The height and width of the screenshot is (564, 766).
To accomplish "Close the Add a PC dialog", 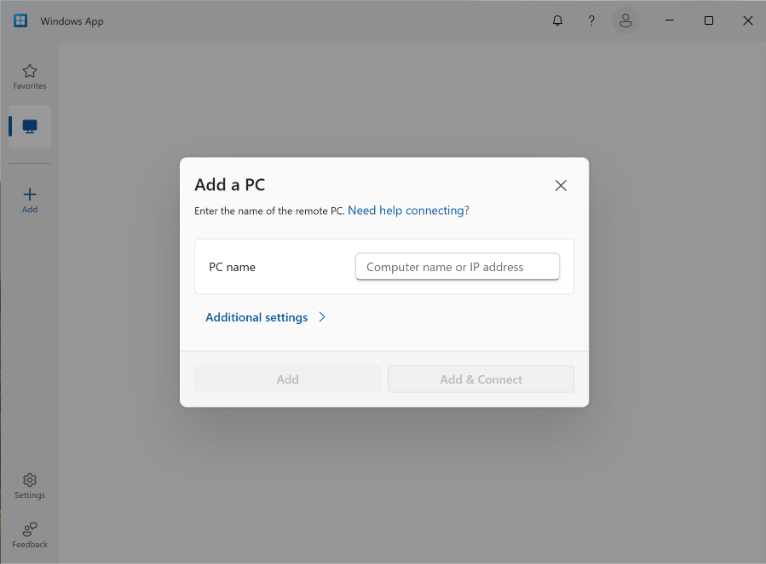I will tap(561, 186).
